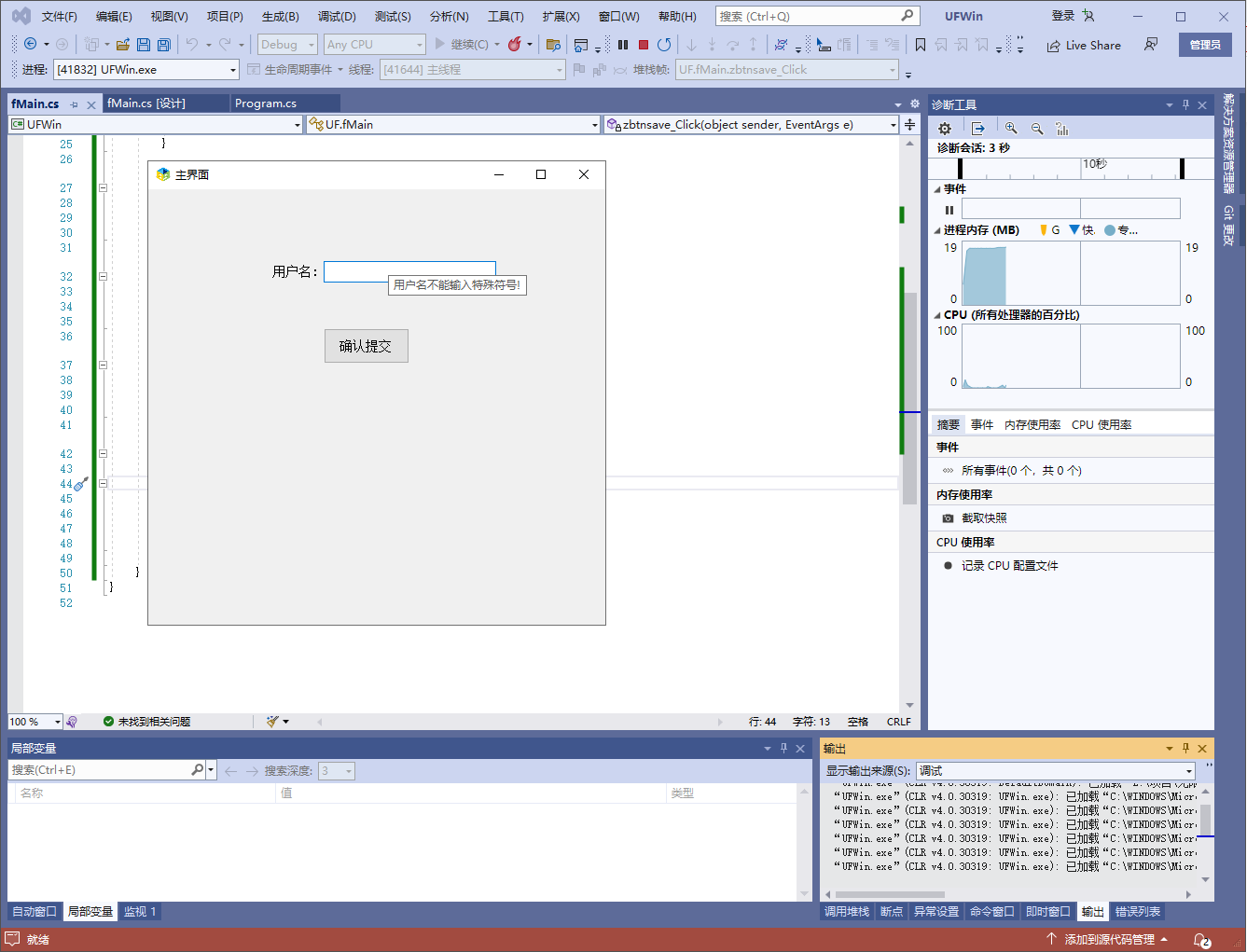The width and height of the screenshot is (1247, 952).
Task: Open the UFWin project scope dropdown
Action: click(156, 124)
